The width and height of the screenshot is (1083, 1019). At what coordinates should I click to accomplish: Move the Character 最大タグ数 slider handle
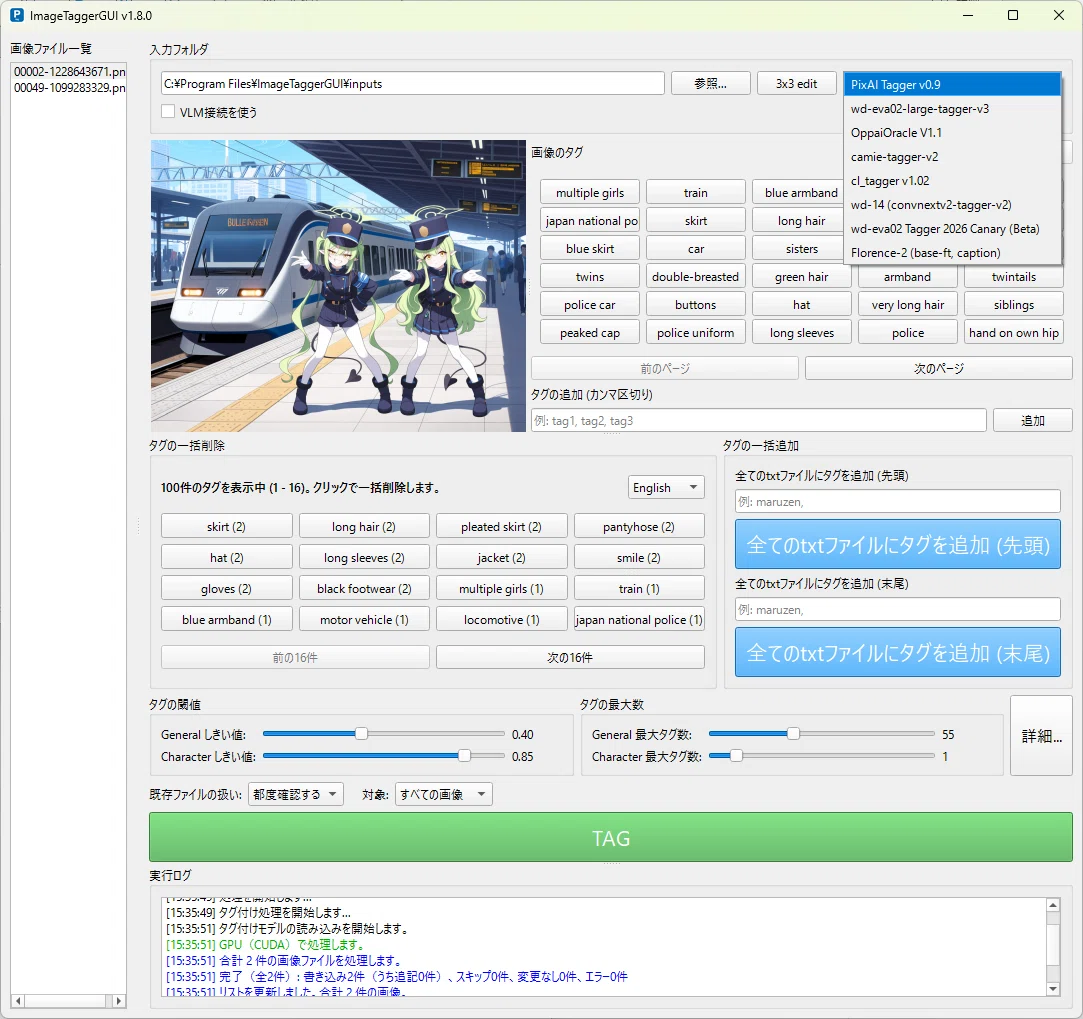(736, 756)
